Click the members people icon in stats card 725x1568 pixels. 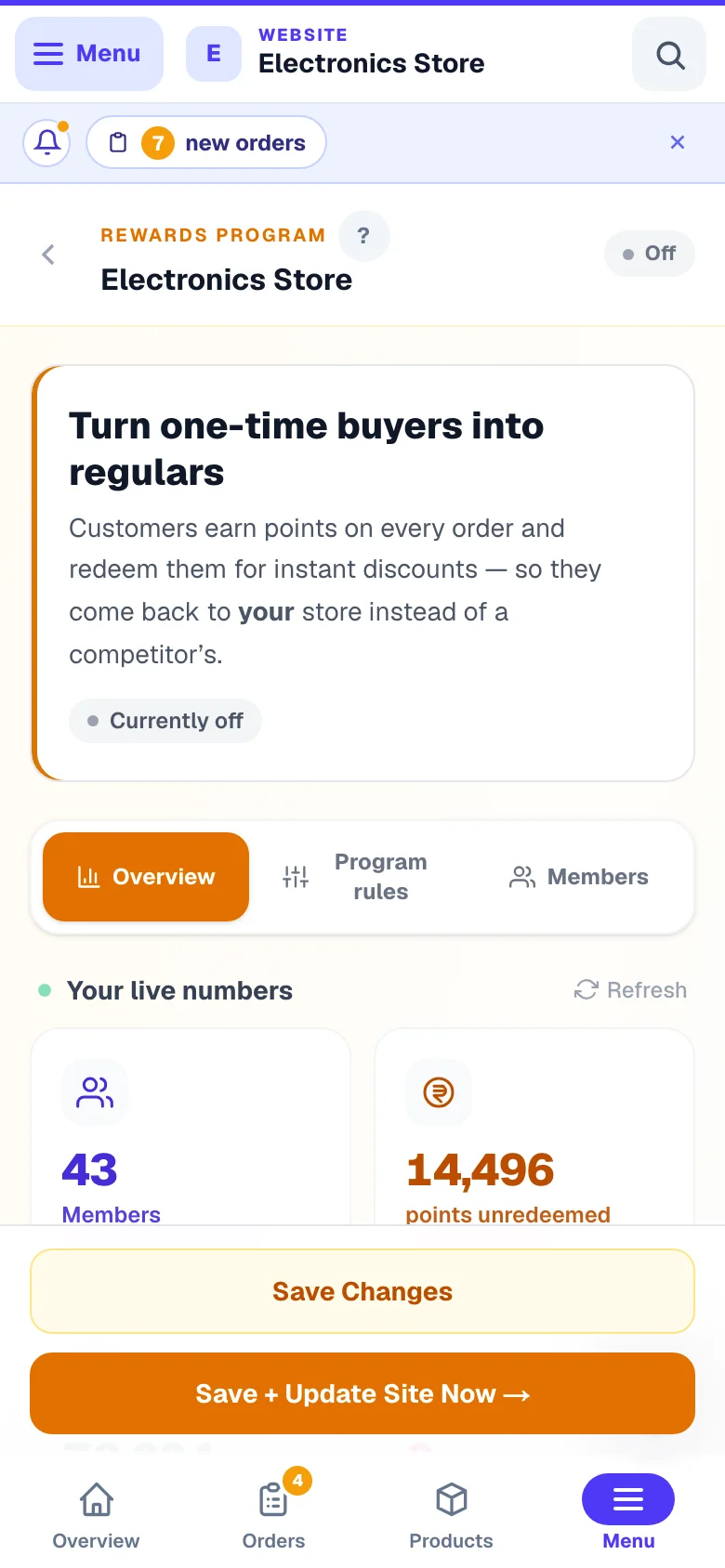tap(95, 1092)
